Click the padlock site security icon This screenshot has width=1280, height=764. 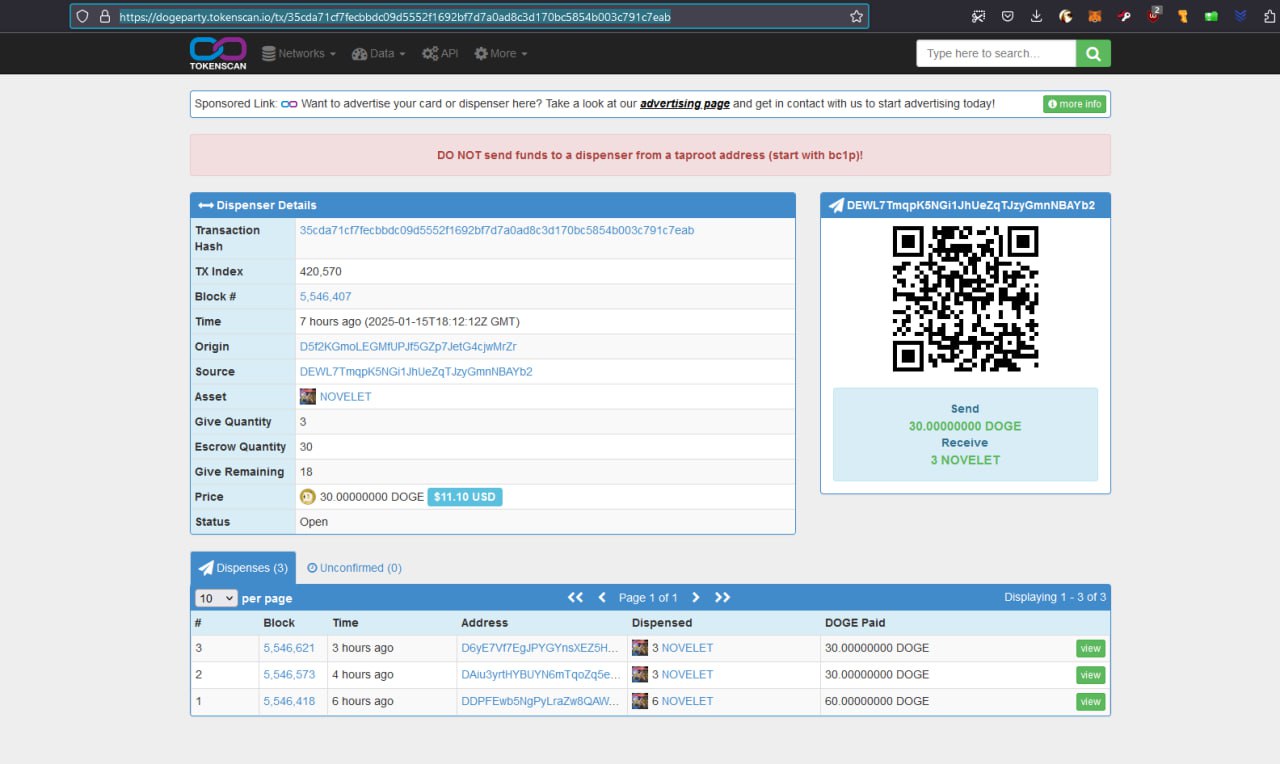click(x=104, y=16)
